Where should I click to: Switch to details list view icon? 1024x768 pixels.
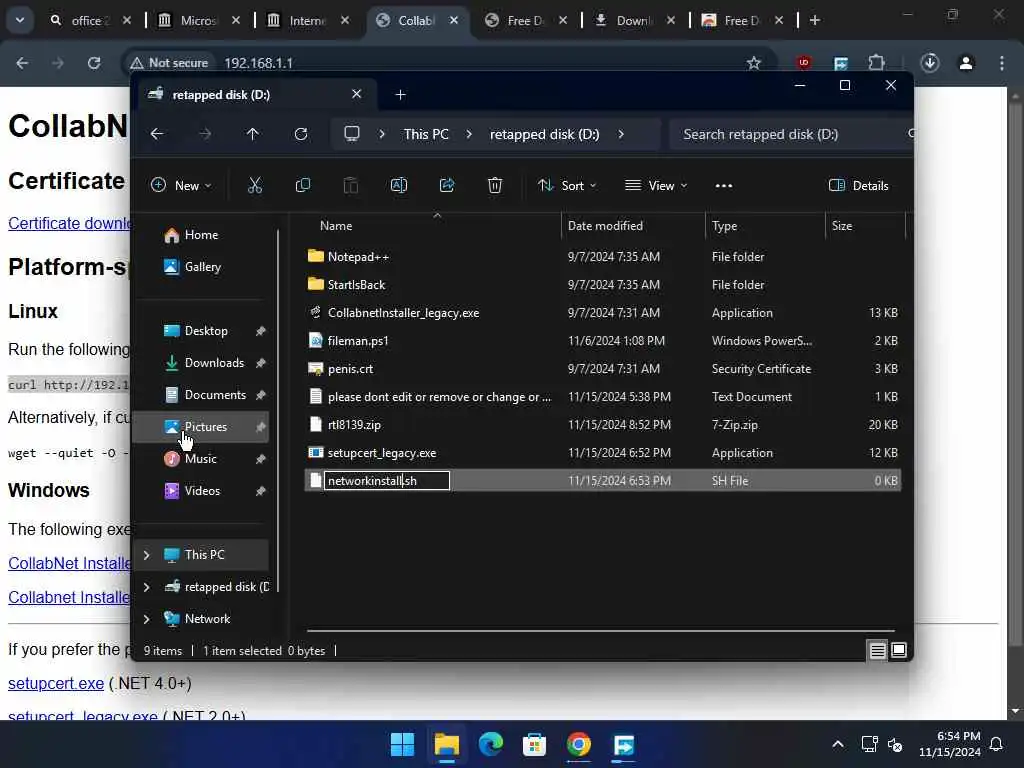tap(877, 650)
